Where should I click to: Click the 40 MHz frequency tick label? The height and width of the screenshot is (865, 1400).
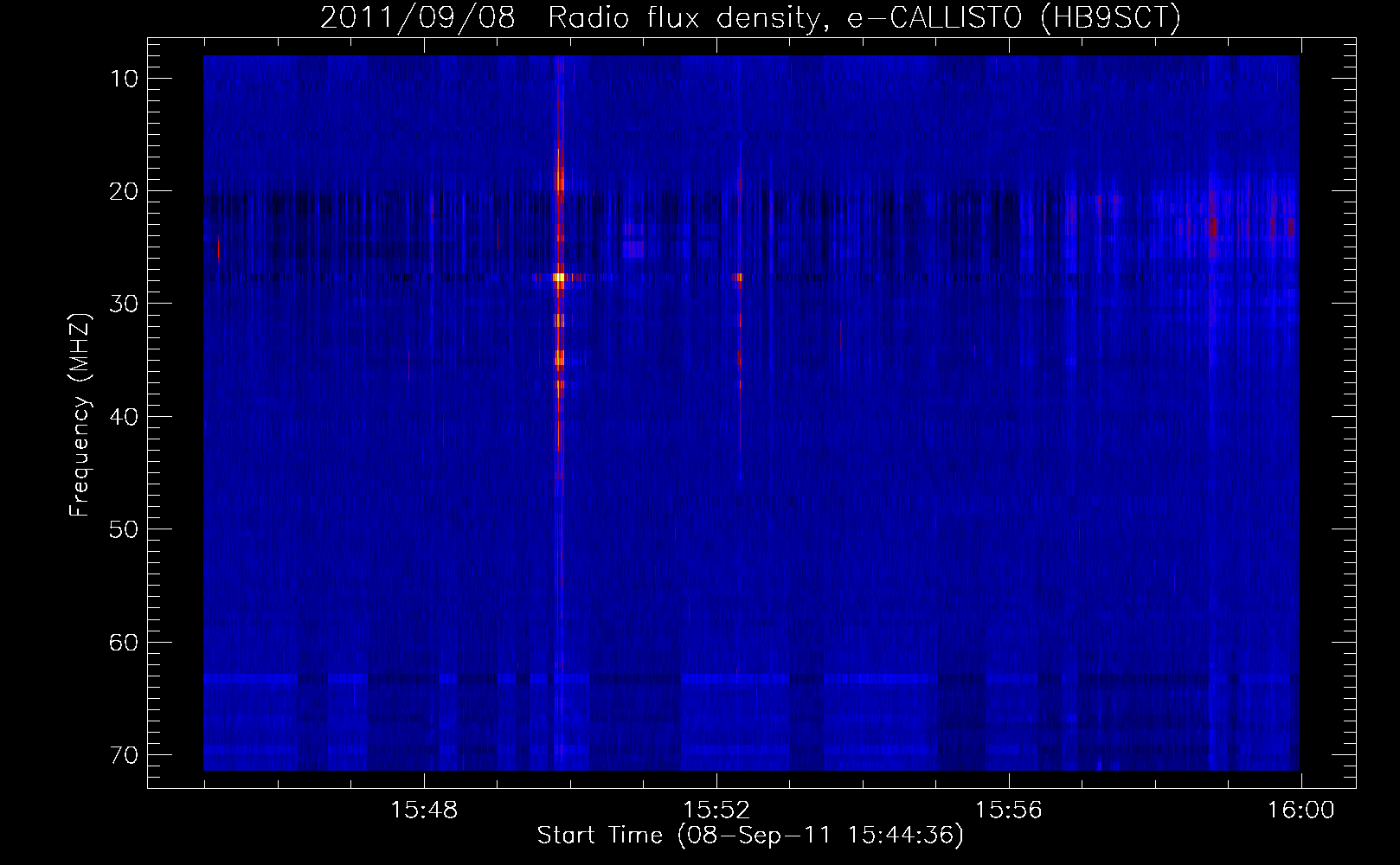[x=124, y=416]
